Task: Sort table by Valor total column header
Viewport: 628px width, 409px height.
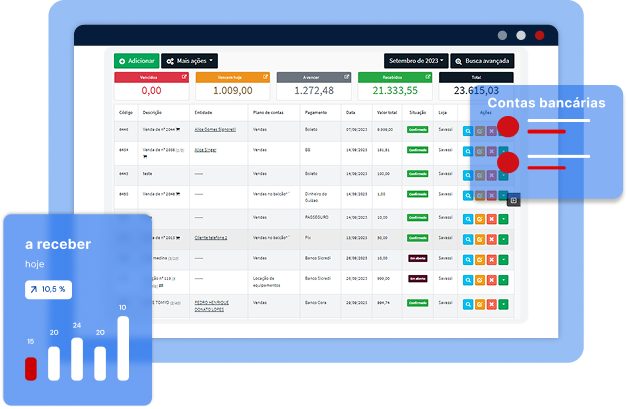Action: 387,113
